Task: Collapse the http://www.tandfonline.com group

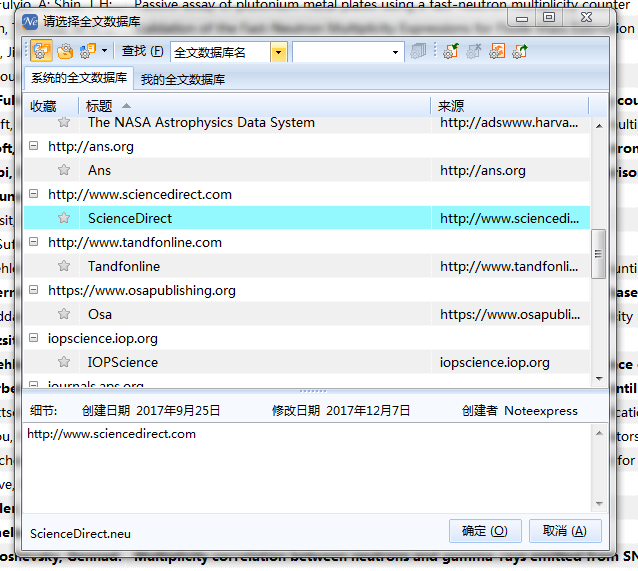Action: coord(34,242)
